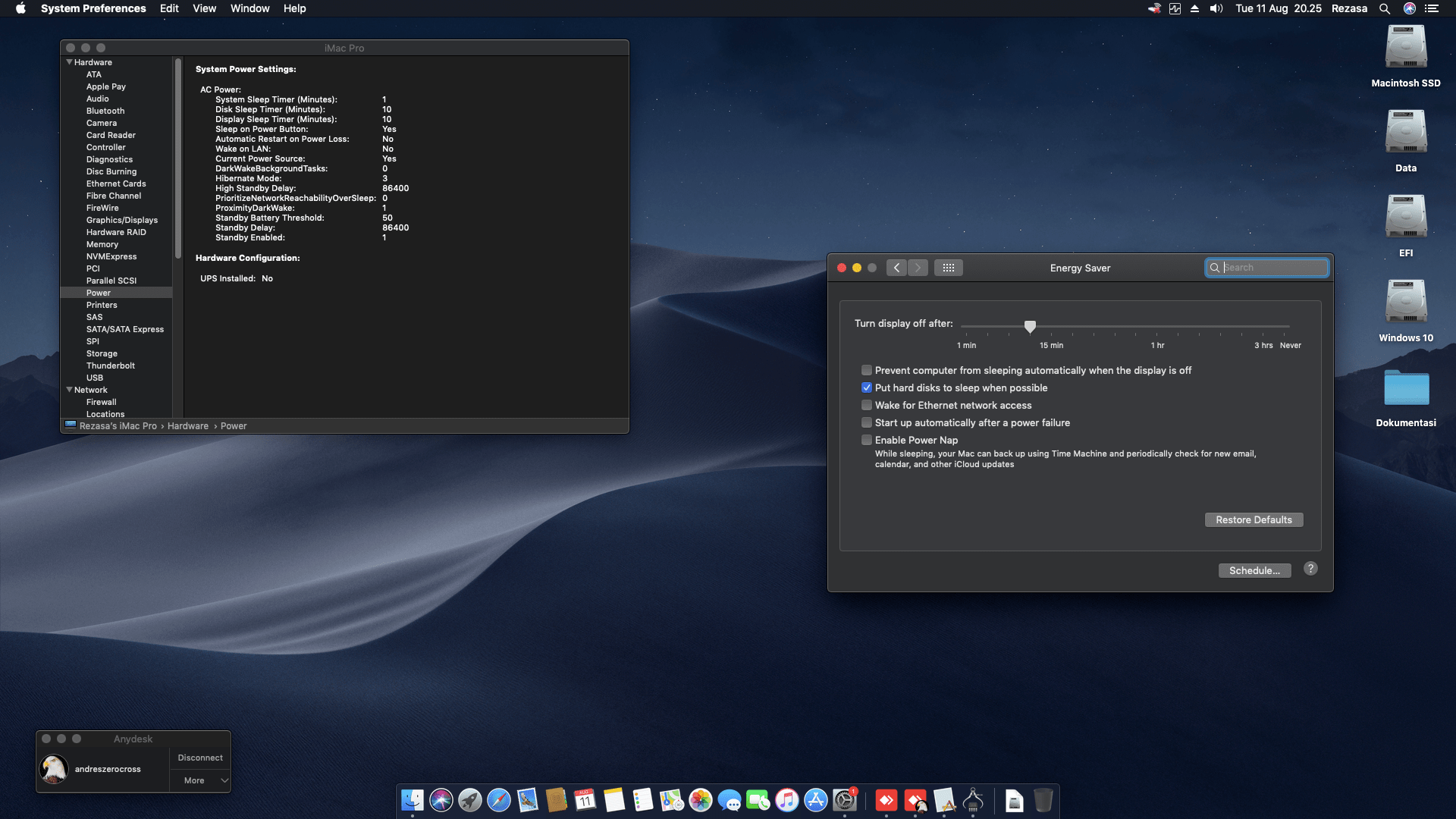Click the display off slider handle
The image size is (1456, 819).
point(1030,326)
